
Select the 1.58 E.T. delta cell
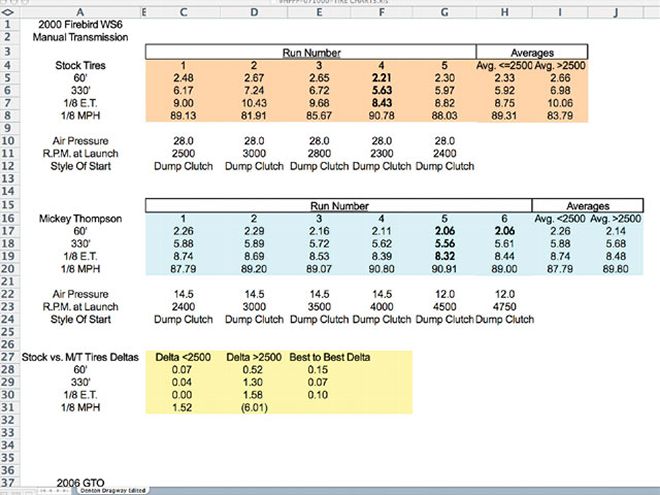[x=253, y=395]
